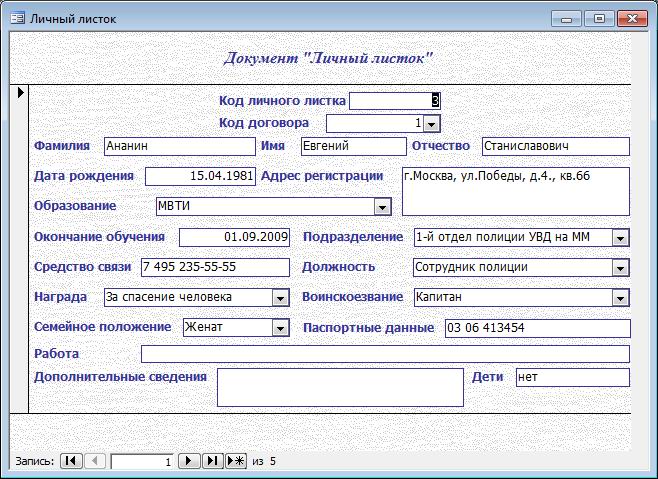The width and height of the screenshot is (658, 479).
Task: Open the Код договора dropdown
Action: point(432,123)
